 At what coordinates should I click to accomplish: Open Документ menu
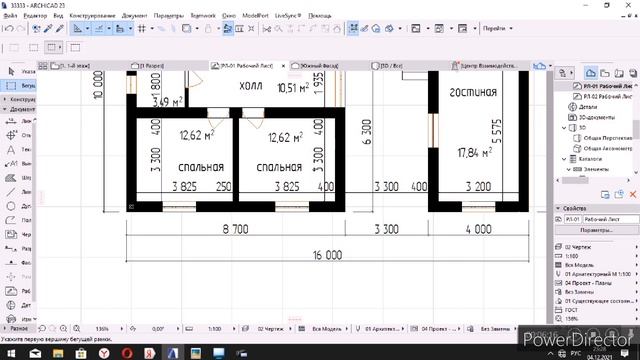(x=134, y=16)
